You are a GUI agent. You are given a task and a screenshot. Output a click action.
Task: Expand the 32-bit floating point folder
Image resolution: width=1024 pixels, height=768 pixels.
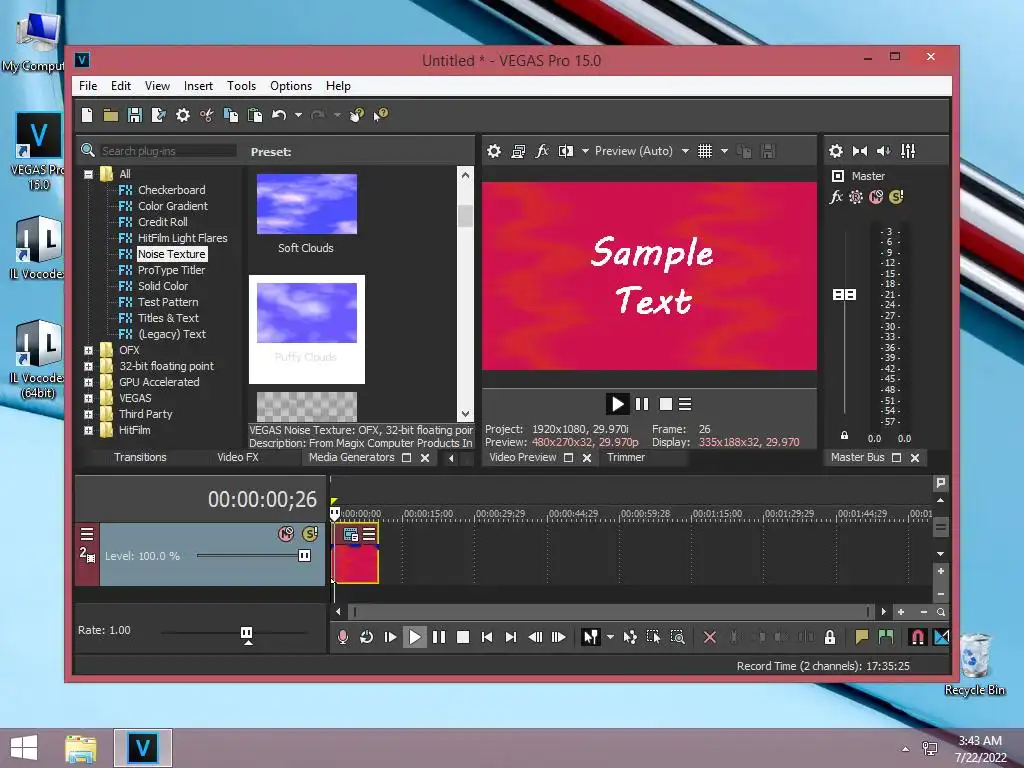88,366
